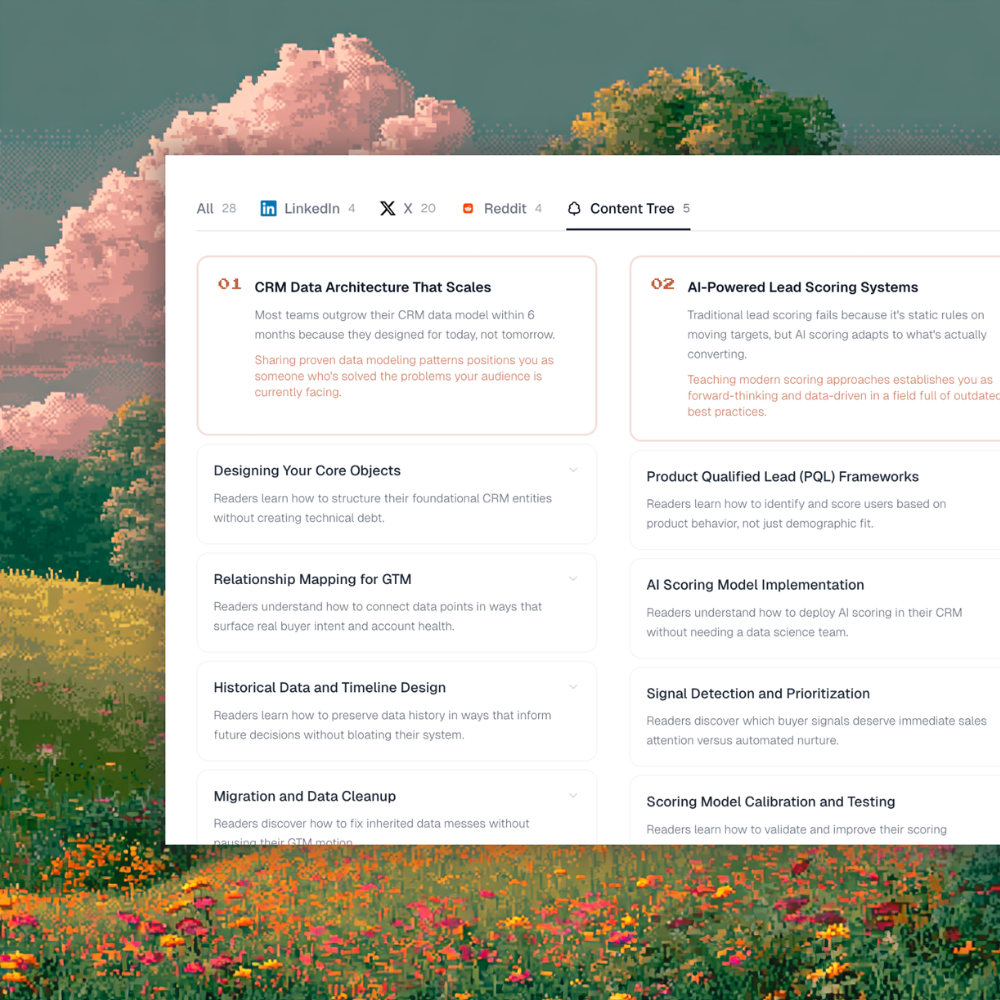This screenshot has width=1000, height=1000.
Task: Expand Historical Data and Timeline Design chevron
Action: coord(573,687)
